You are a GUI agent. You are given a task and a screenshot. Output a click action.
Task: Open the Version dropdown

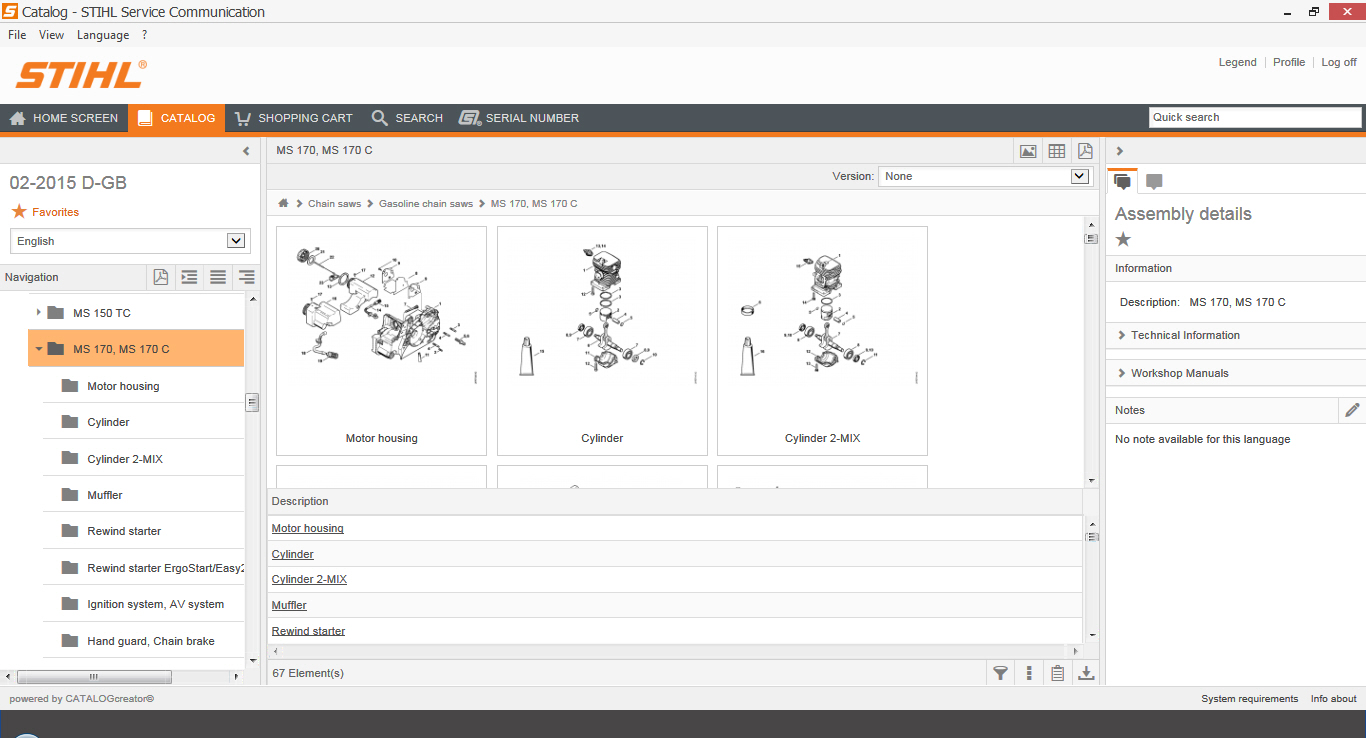click(984, 176)
